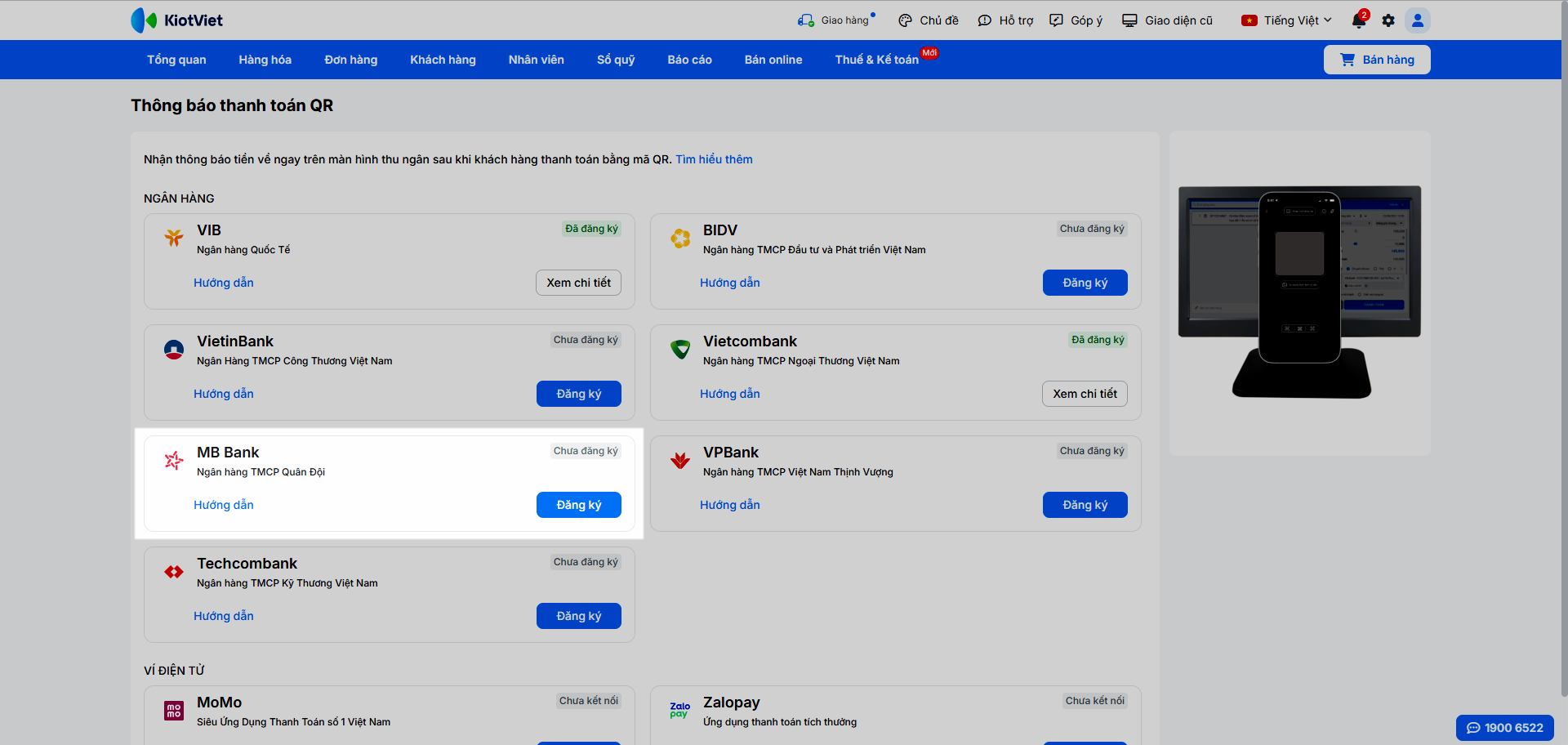The height and width of the screenshot is (745, 1568).
Task: Open the Khách hàng menu
Action: pyautogui.click(x=443, y=60)
